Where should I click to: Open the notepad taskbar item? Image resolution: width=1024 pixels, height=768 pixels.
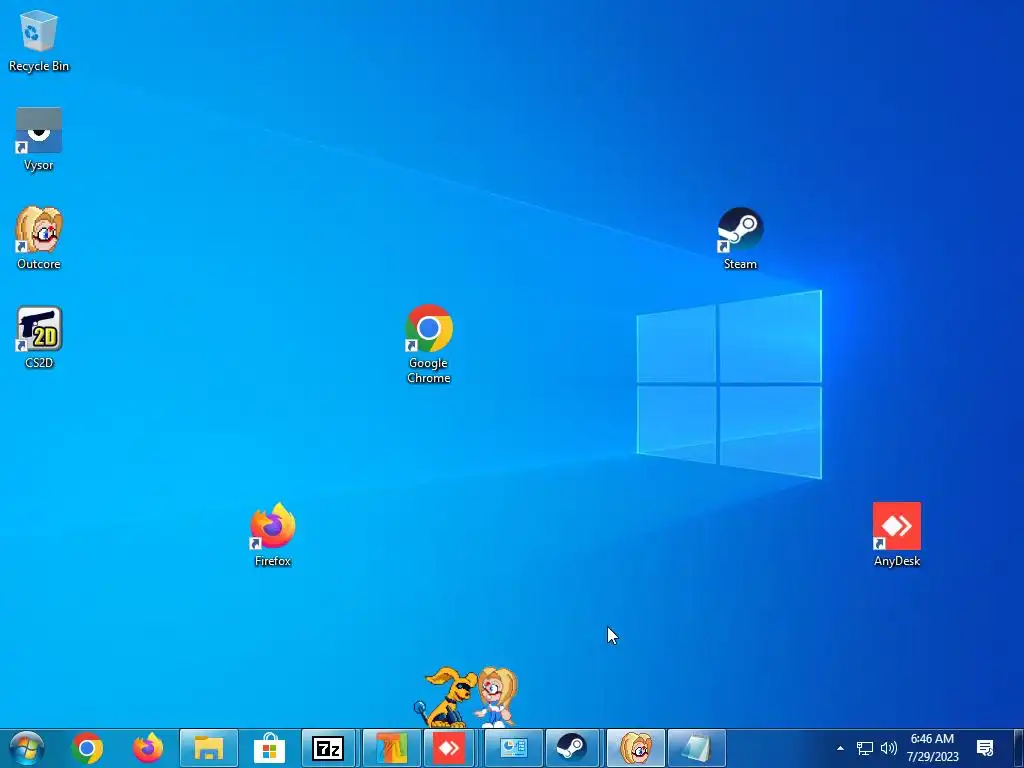(697, 748)
